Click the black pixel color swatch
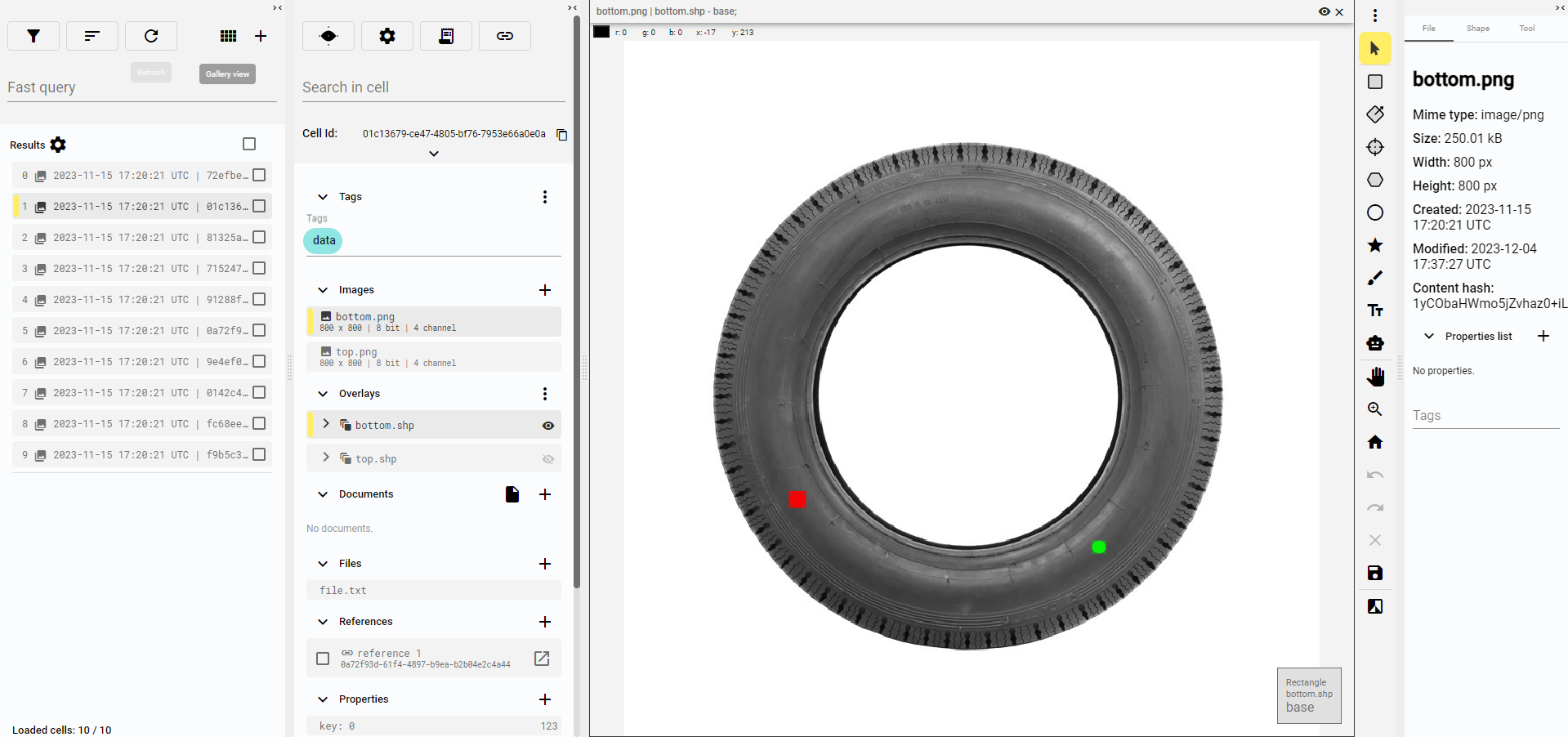 (601, 32)
